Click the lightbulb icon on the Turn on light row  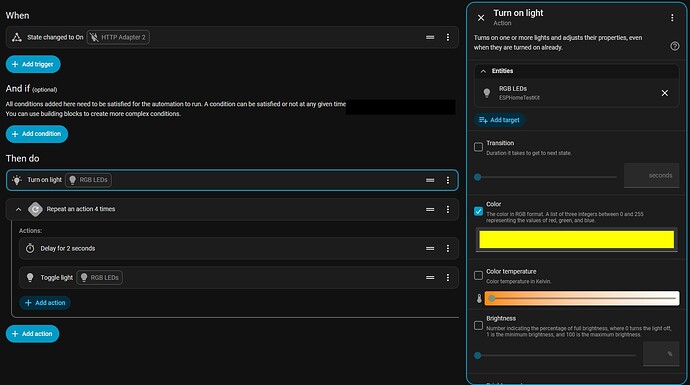tap(17, 180)
